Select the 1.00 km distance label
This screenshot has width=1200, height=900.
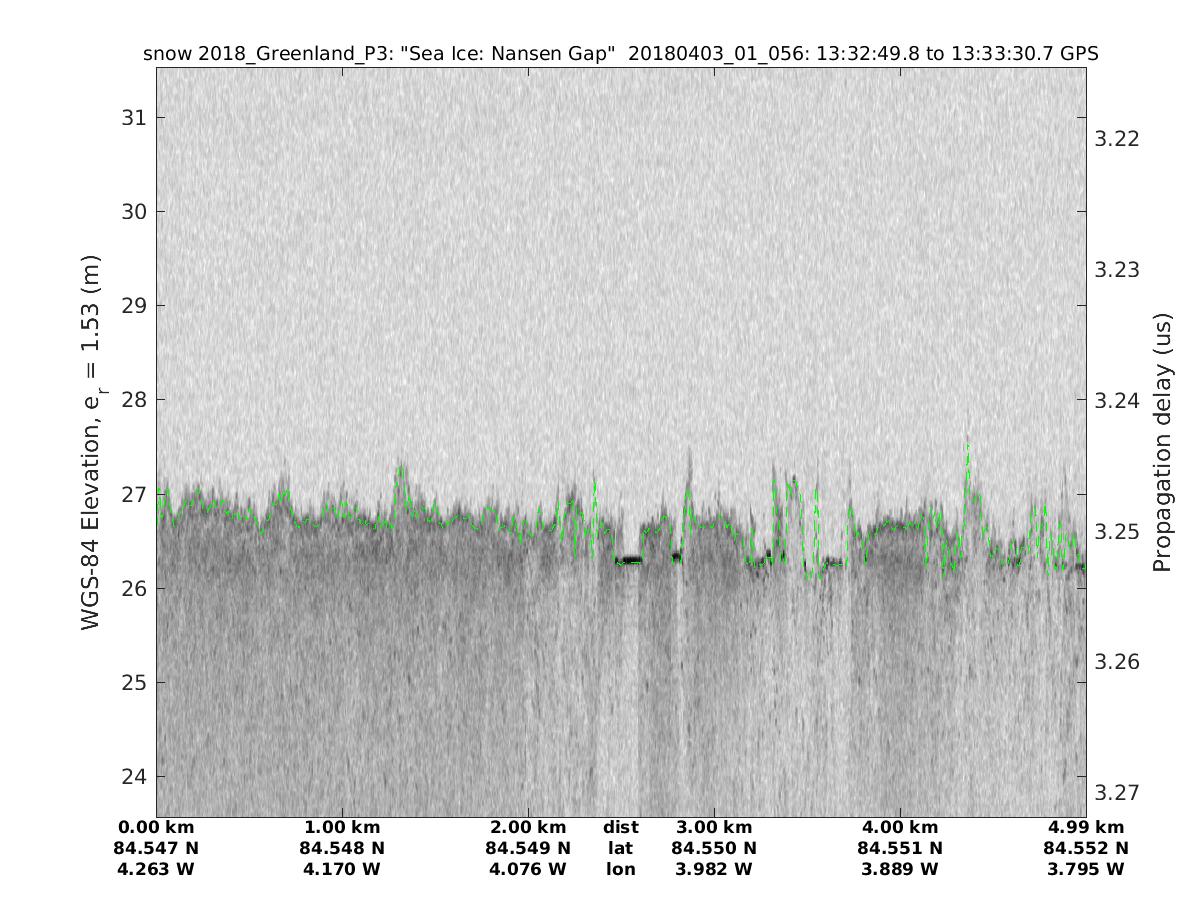pyautogui.click(x=342, y=827)
